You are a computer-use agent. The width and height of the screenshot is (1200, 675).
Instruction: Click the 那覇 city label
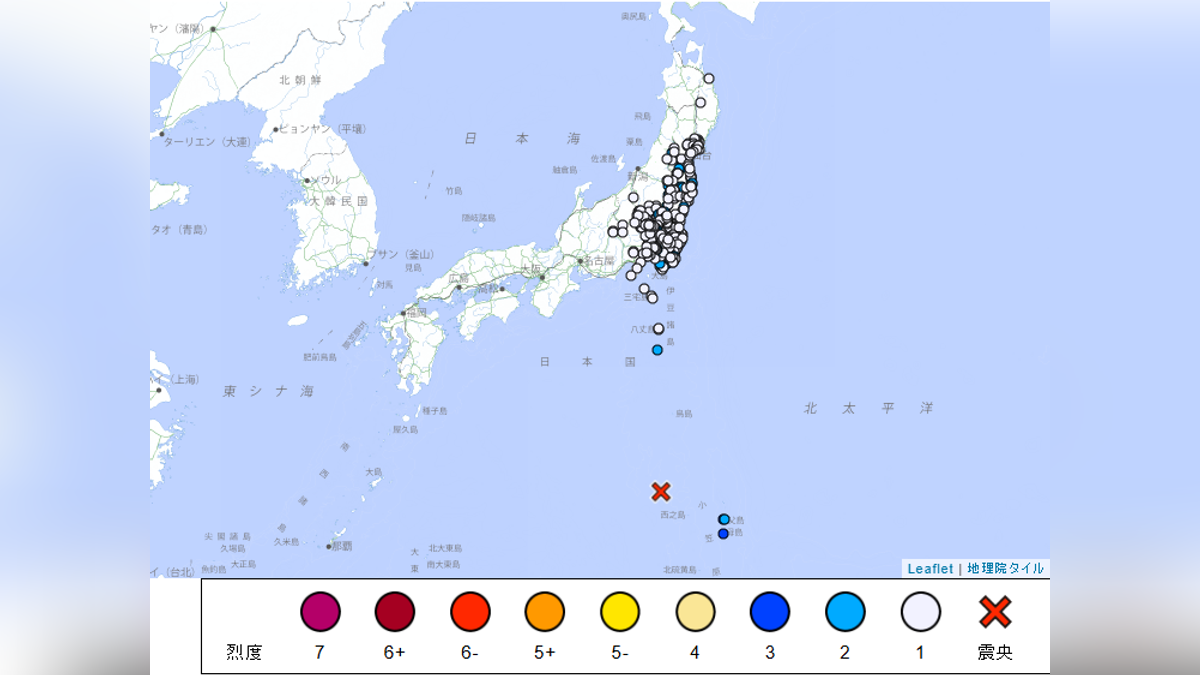[x=342, y=546]
